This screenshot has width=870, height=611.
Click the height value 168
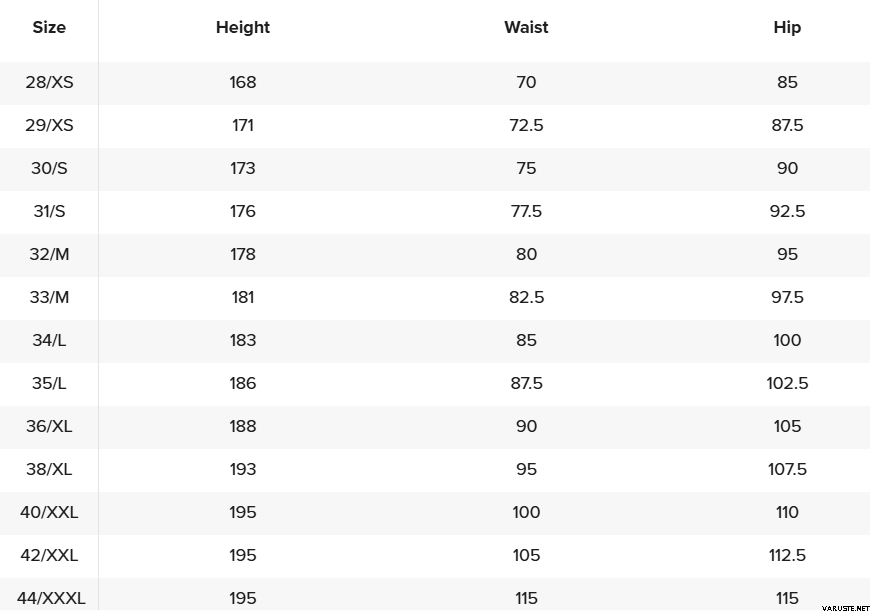[x=243, y=82]
